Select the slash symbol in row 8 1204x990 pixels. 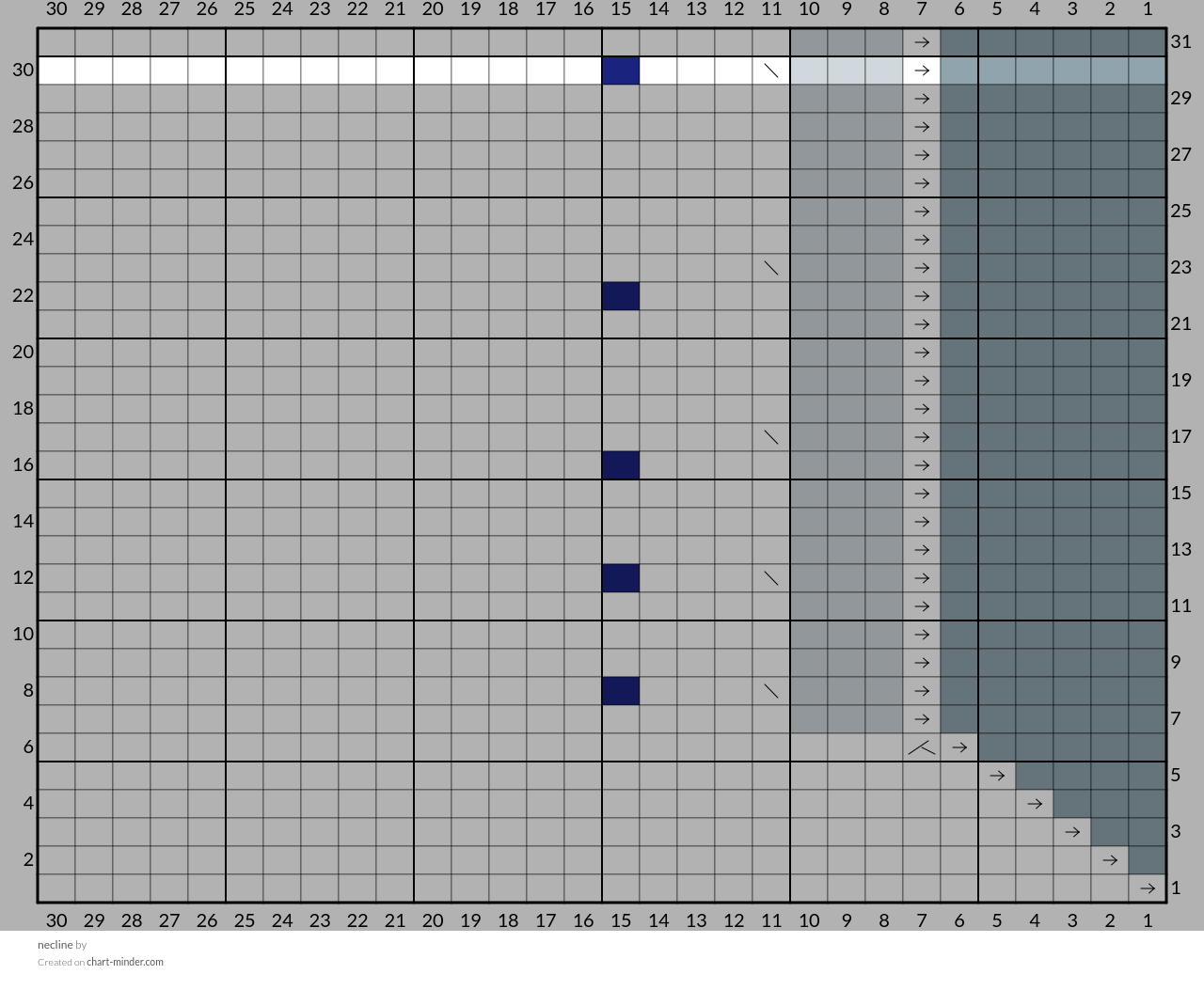tap(771, 691)
